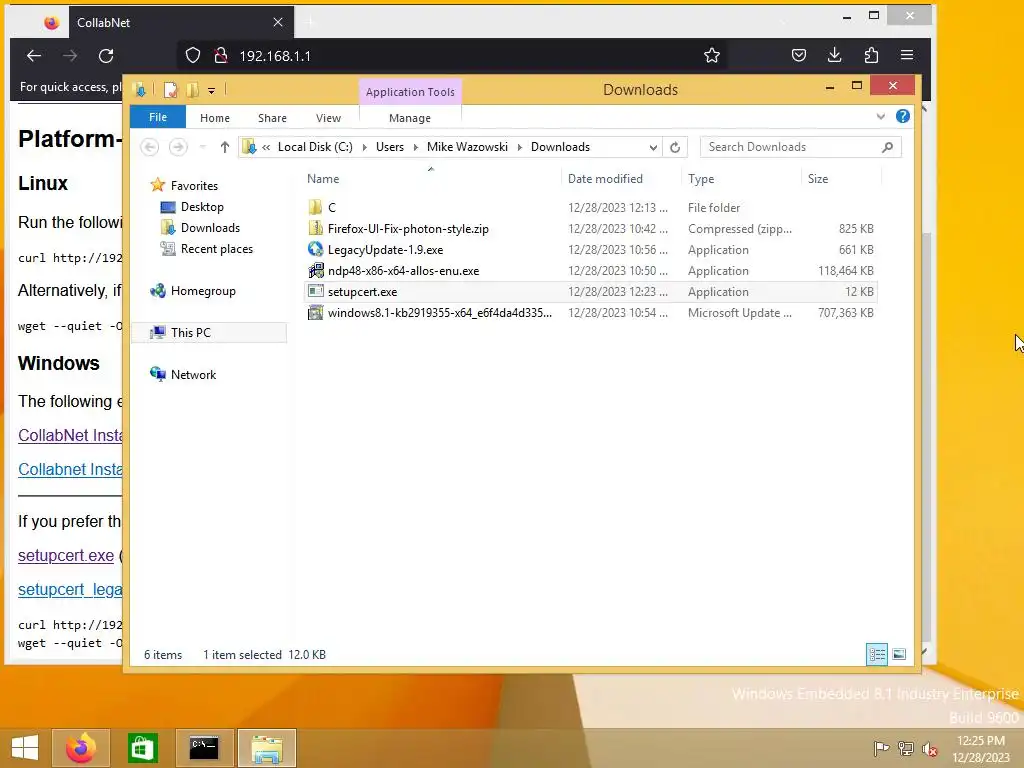Switch to the Share ribbon tab
Screen dimensions: 1024x768
(x=272, y=118)
